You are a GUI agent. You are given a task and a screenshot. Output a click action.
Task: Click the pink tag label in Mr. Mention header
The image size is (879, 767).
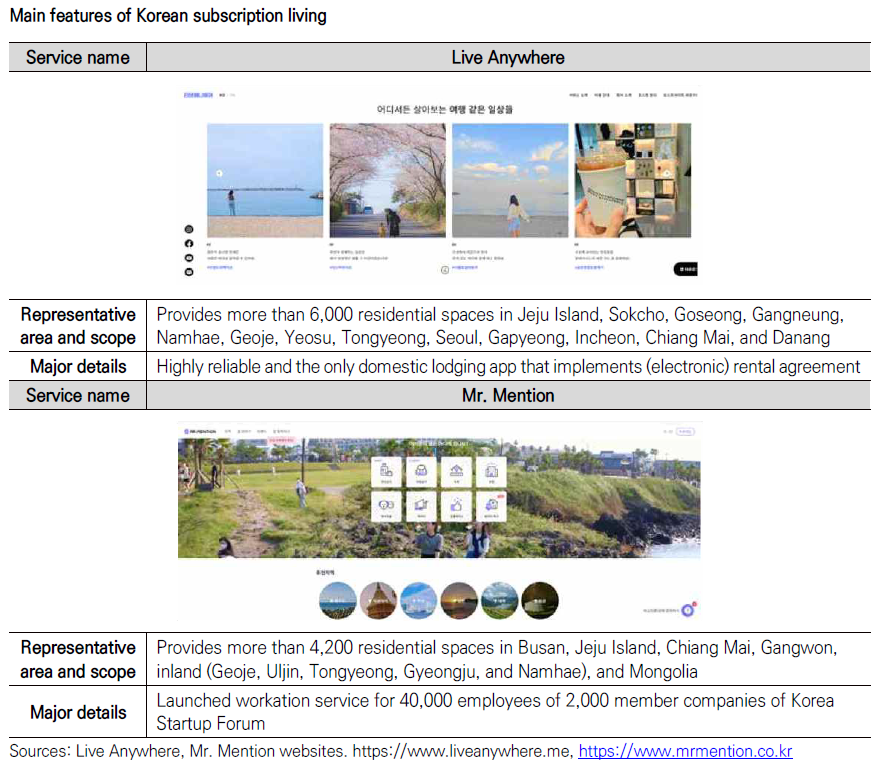281,441
